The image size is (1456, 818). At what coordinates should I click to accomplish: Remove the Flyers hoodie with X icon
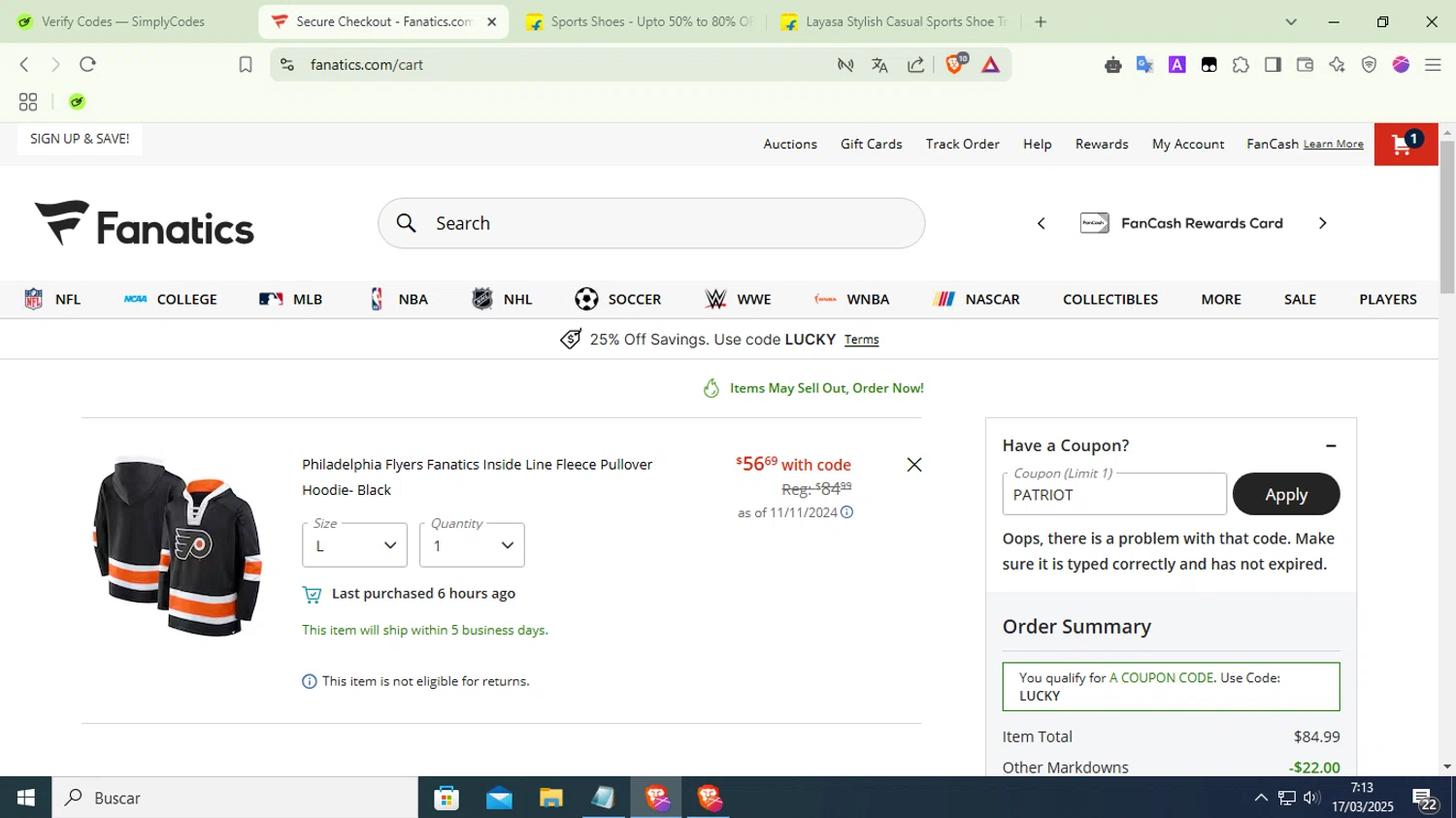pos(914,465)
